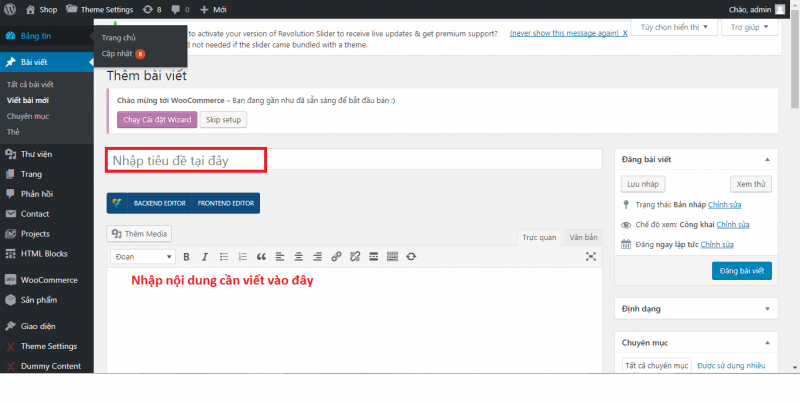Viewport: 800px width, 404px height.
Task: Enable distraction-free fullscreen writing mode
Action: [590, 257]
